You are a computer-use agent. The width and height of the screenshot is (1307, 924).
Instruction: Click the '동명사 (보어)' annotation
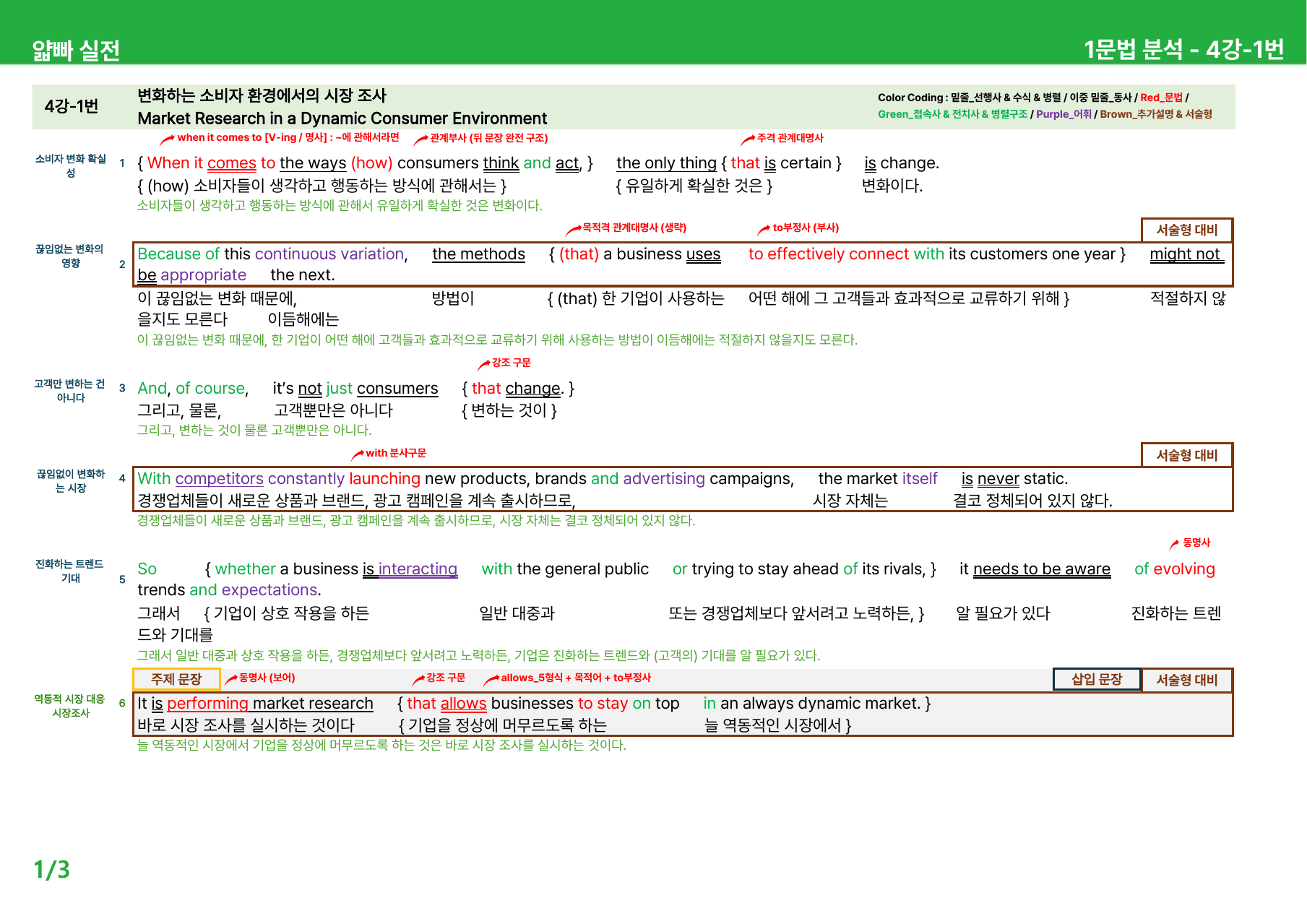(267, 678)
